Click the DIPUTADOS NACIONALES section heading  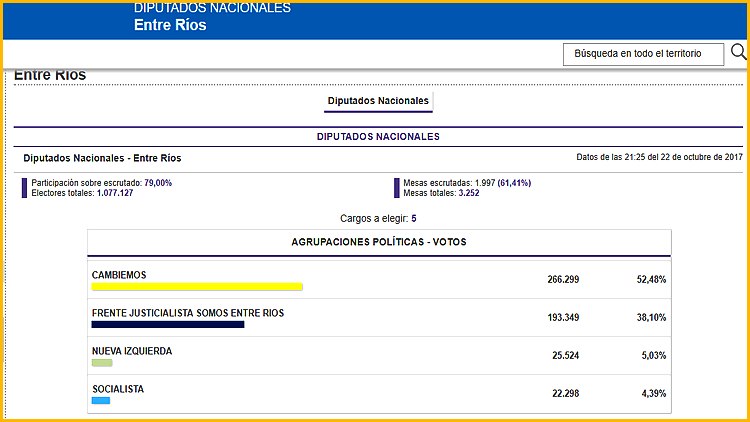378,137
